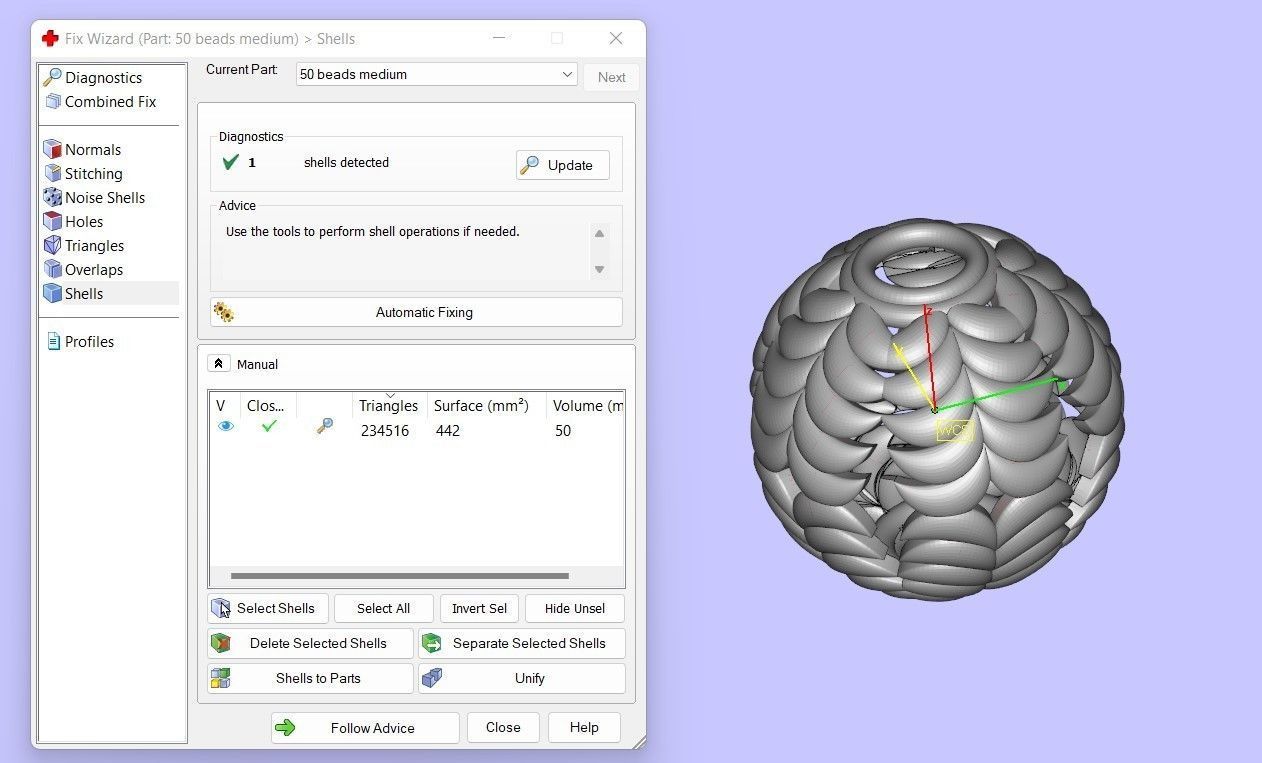Click the Triangles cube icon
This screenshot has width=1262, height=763.
pos(52,245)
